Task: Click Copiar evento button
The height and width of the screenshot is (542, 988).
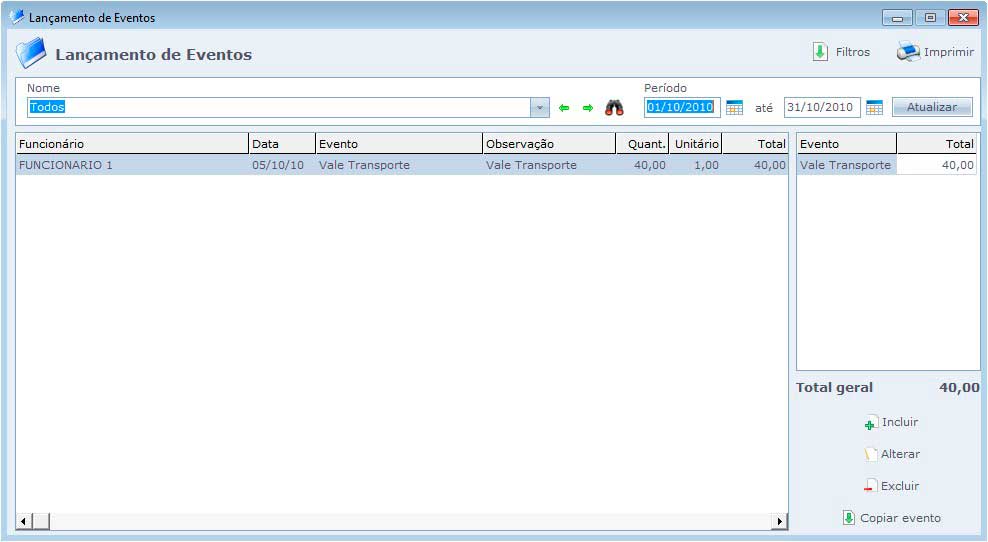Action: pos(891,519)
